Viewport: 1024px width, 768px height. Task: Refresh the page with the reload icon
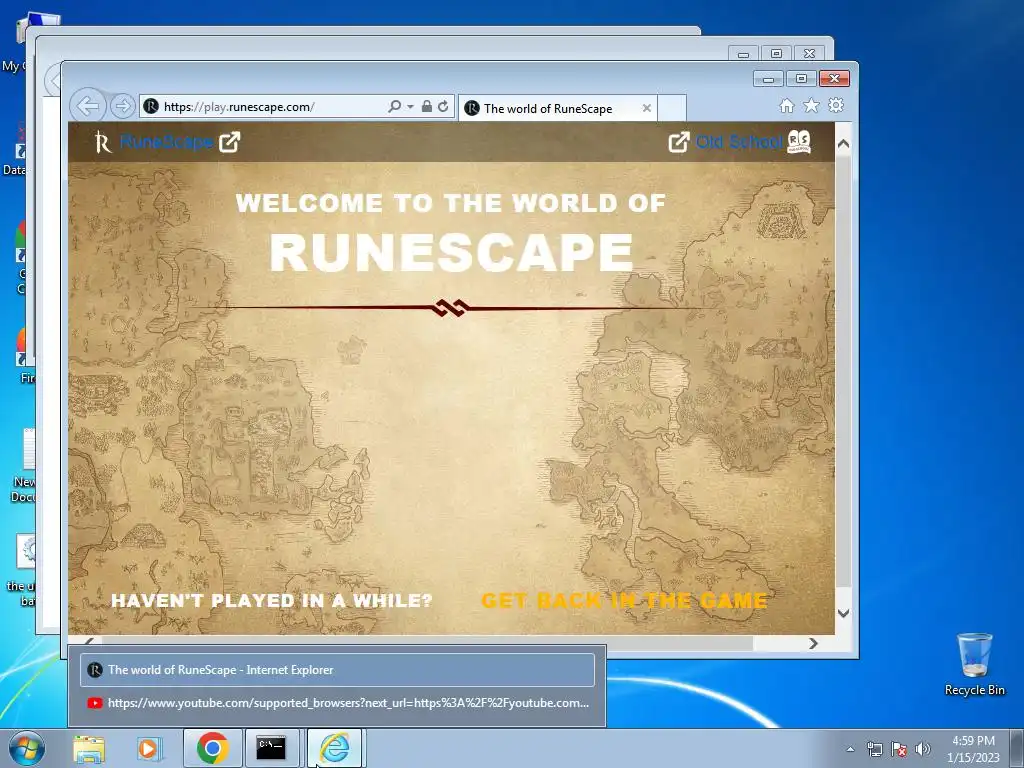pyautogui.click(x=443, y=106)
